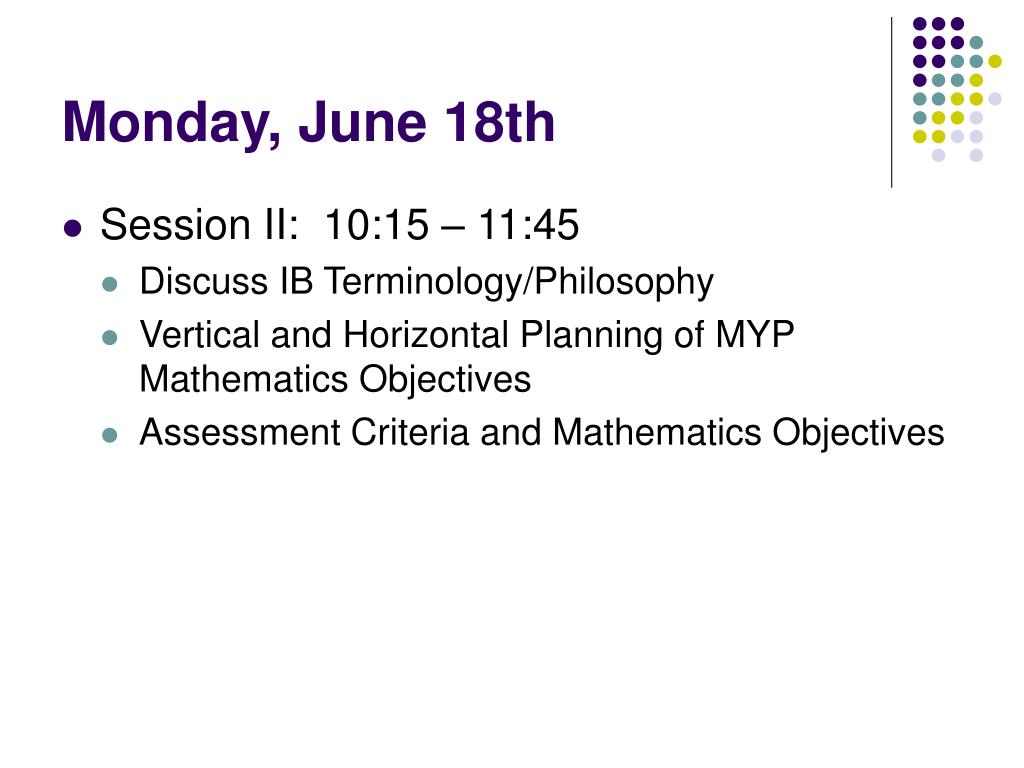Image resolution: width=1024 pixels, height=768 pixels.
Task: Click the word Criteria in last bullet
Action: click(x=410, y=432)
